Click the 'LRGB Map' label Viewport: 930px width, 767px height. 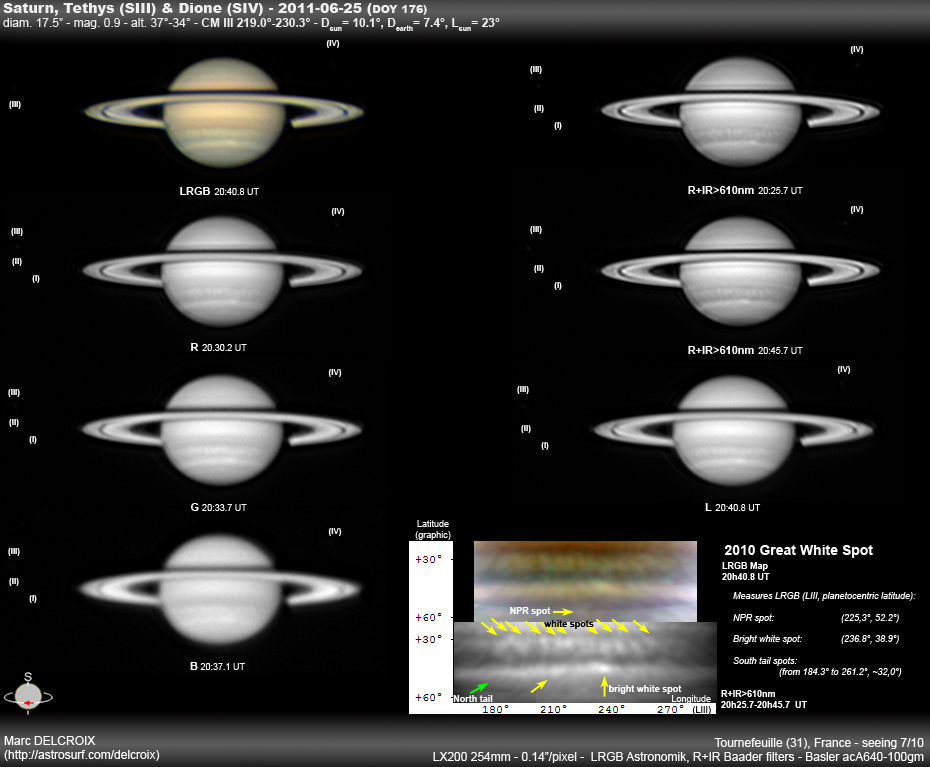(x=745, y=566)
